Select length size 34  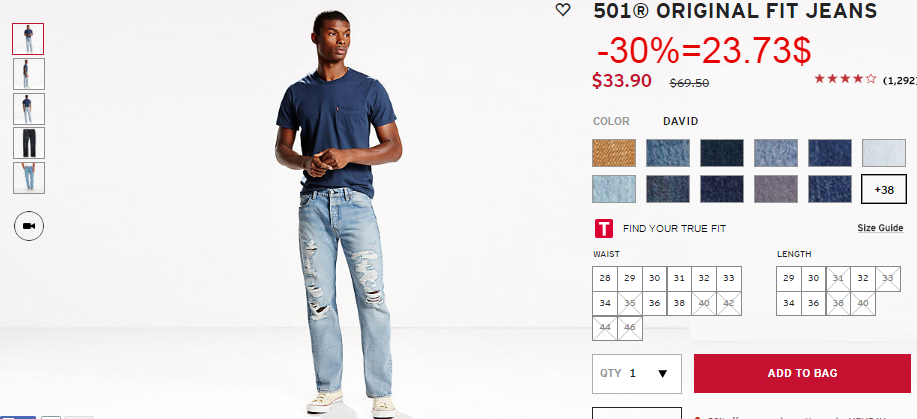tap(789, 304)
